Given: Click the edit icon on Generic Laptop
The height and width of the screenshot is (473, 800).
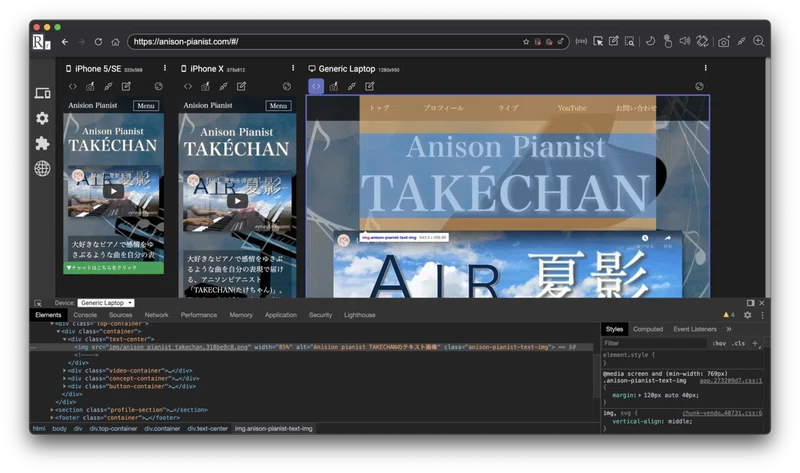Looking at the screenshot, I should pyautogui.click(x=369, y=86).
